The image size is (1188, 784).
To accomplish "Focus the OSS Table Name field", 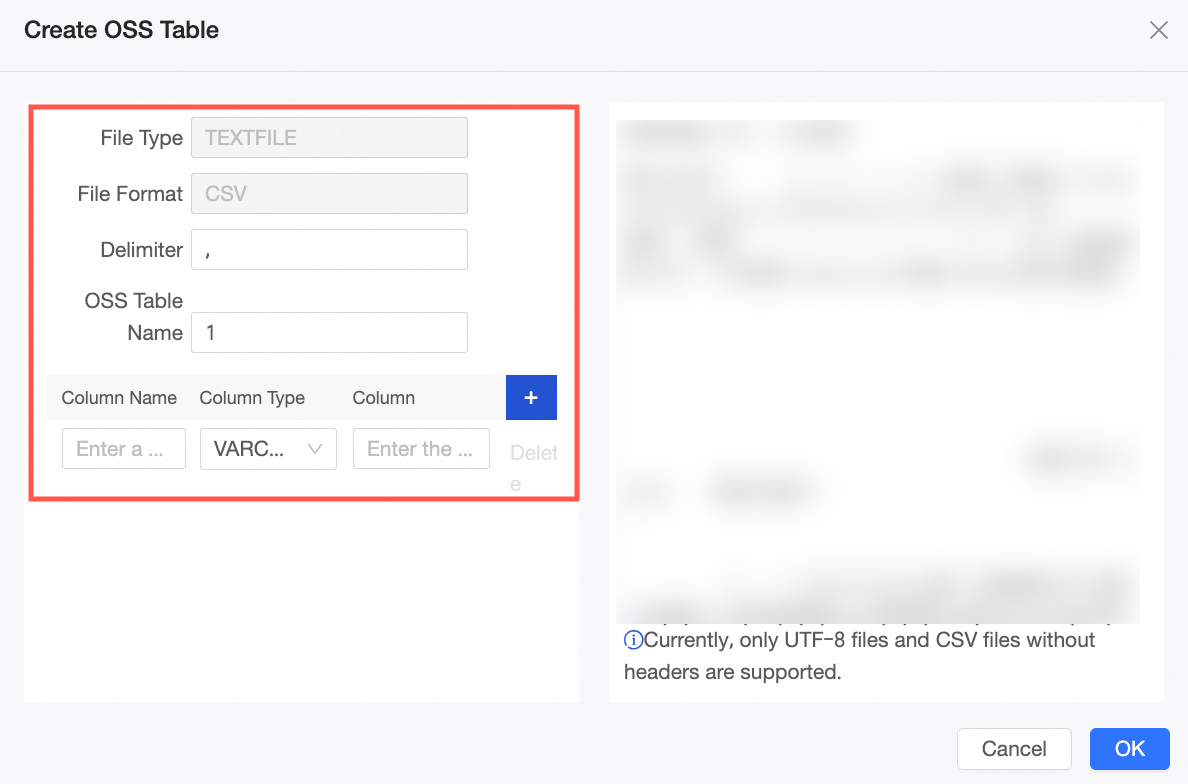I will pos(330,333).
